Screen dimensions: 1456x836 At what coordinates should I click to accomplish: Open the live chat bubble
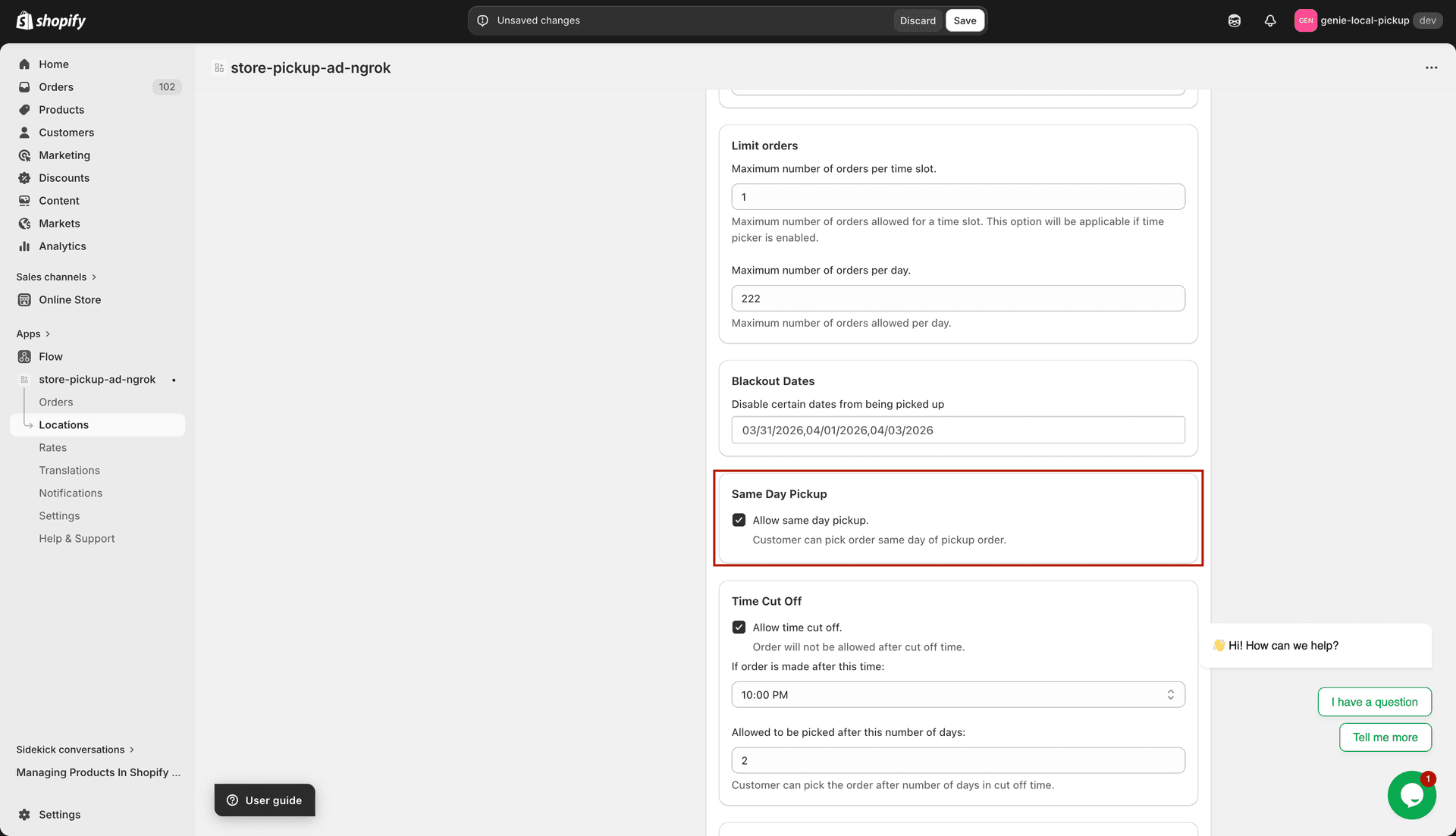pyautogui.click(x=1411, y=794)
